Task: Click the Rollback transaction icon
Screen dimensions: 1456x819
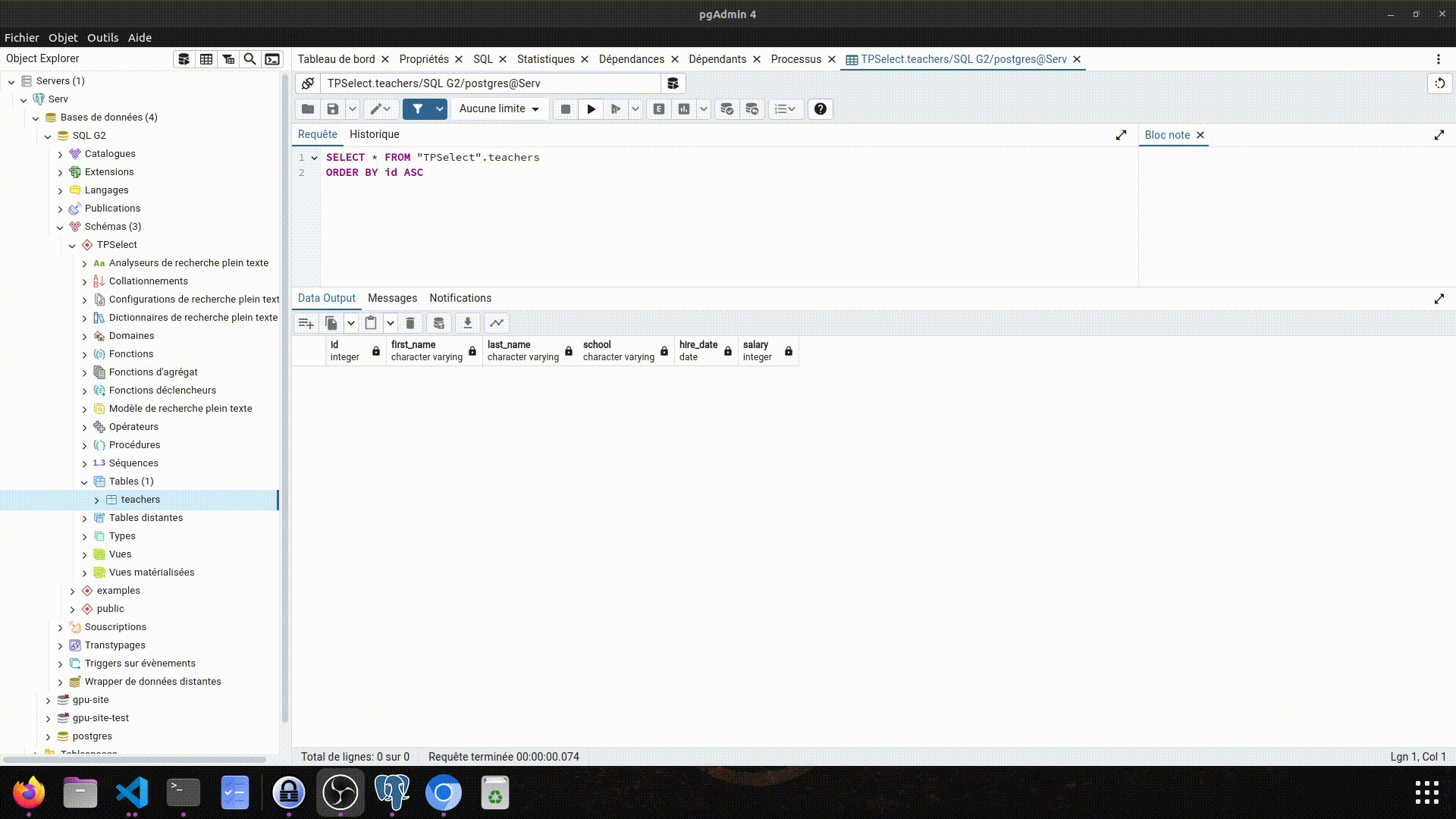Action: click(x=752, y=109)
